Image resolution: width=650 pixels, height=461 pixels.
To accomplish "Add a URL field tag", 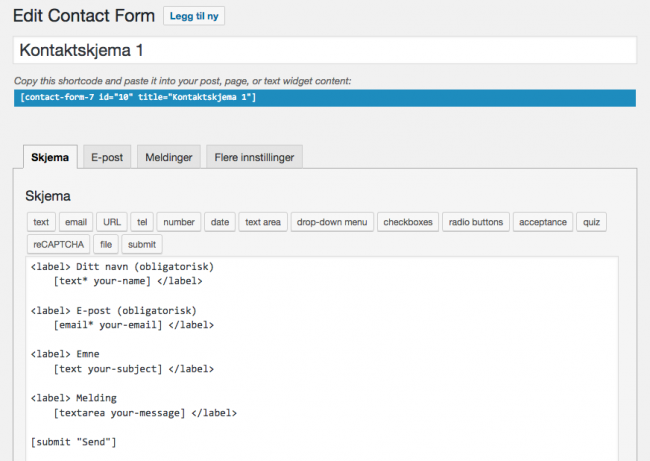I will click(x=112, y=222).
